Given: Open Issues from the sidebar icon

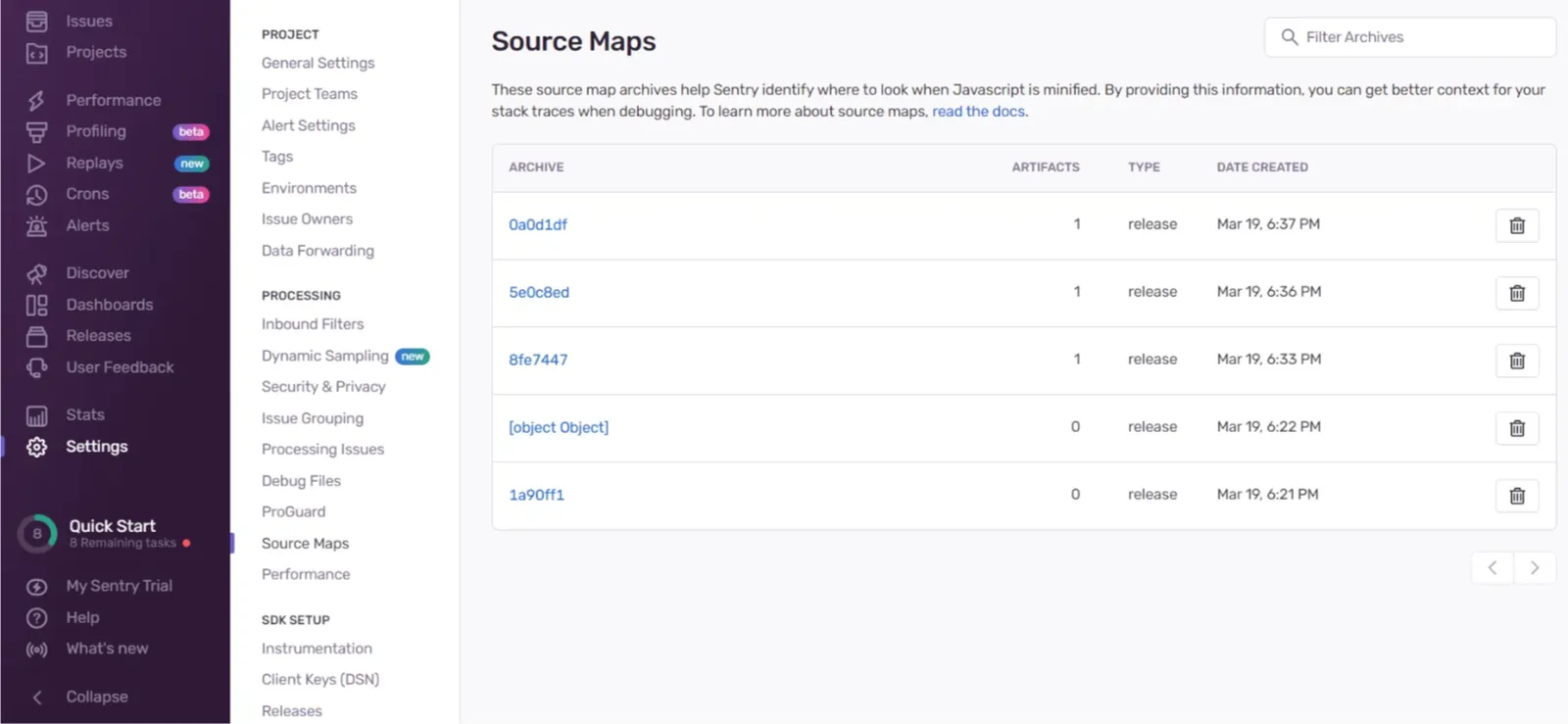Looking at the screenshot, I should point(36,21).
